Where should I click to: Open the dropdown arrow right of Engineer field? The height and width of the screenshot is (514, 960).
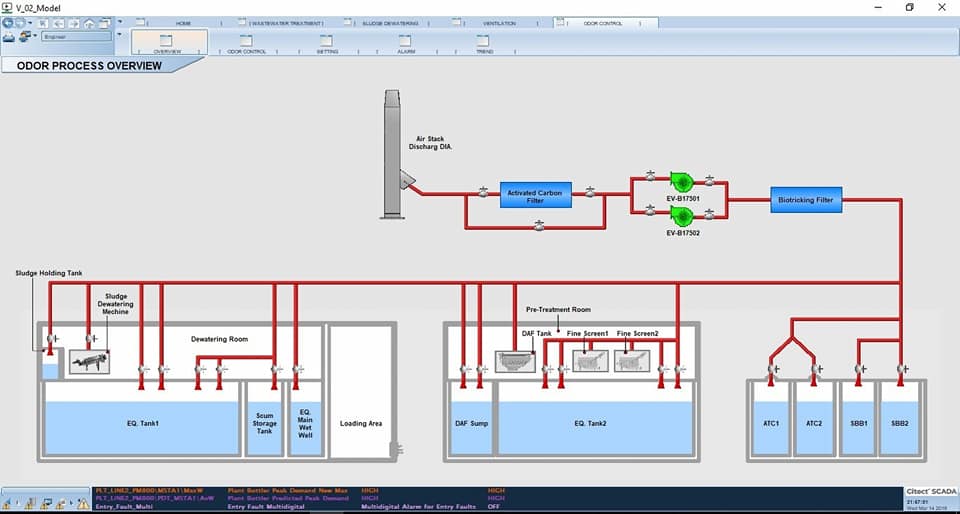point(119,34)
